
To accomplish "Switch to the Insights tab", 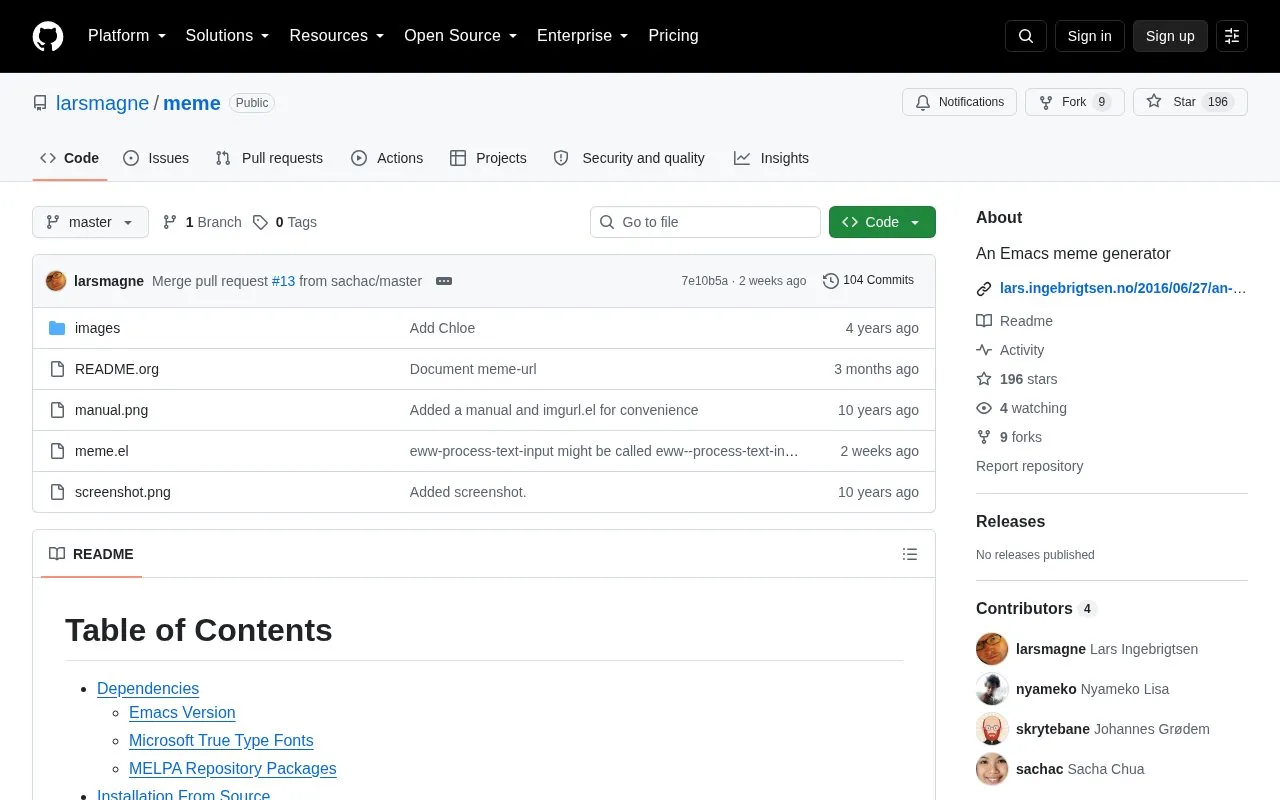I will [771, 158].
